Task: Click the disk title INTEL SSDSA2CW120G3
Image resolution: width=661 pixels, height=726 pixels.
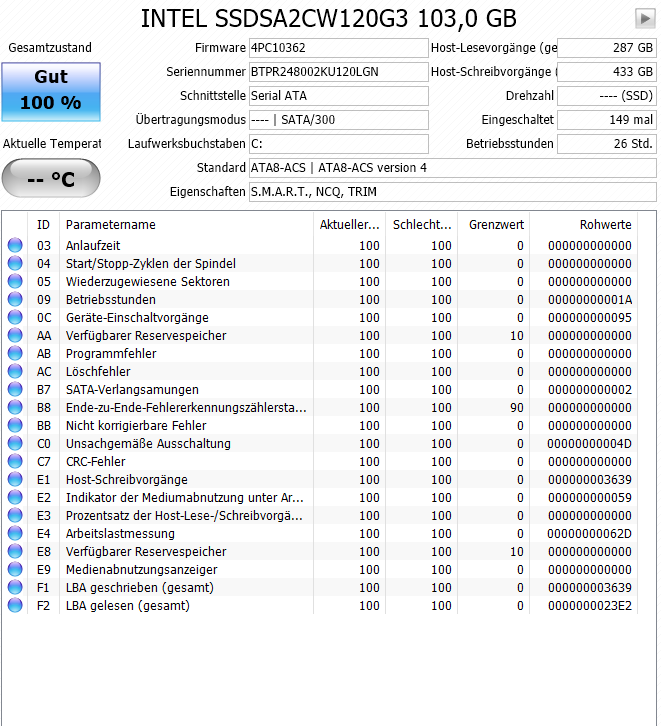Action: [x=328, y=19]
